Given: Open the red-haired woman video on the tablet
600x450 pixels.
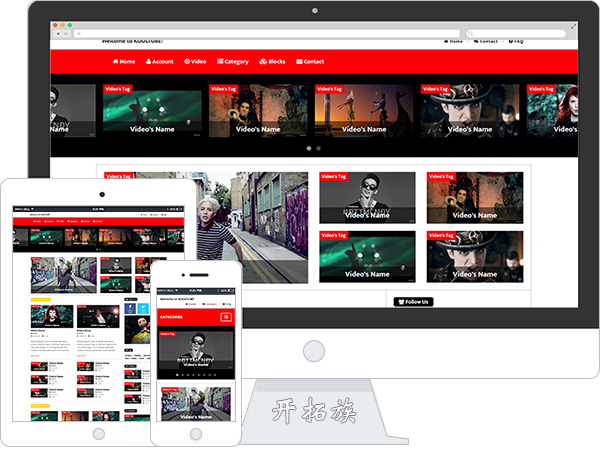Looking at the screenshot, I should [x=52, y=316].
